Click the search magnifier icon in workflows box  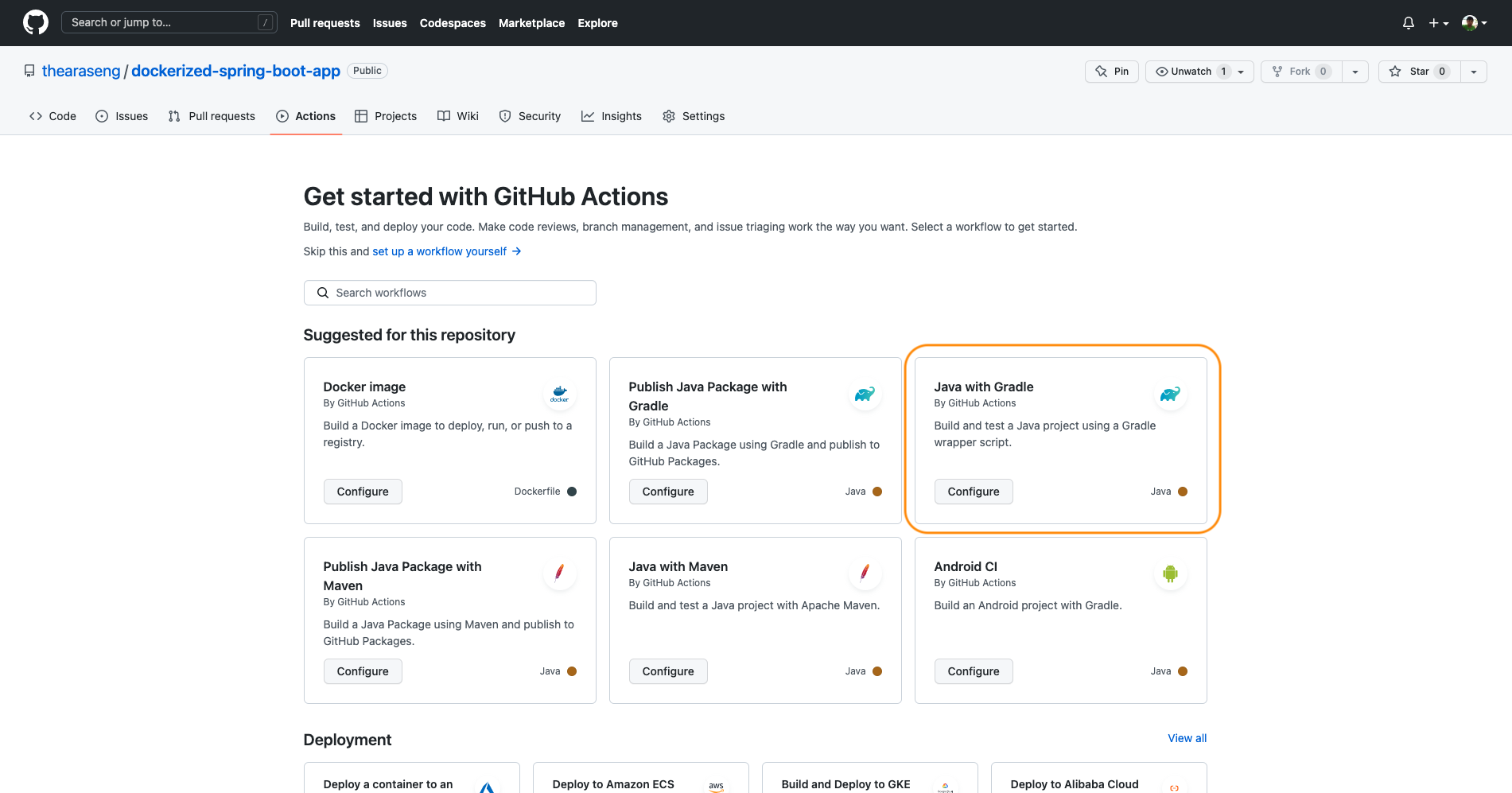323,293
